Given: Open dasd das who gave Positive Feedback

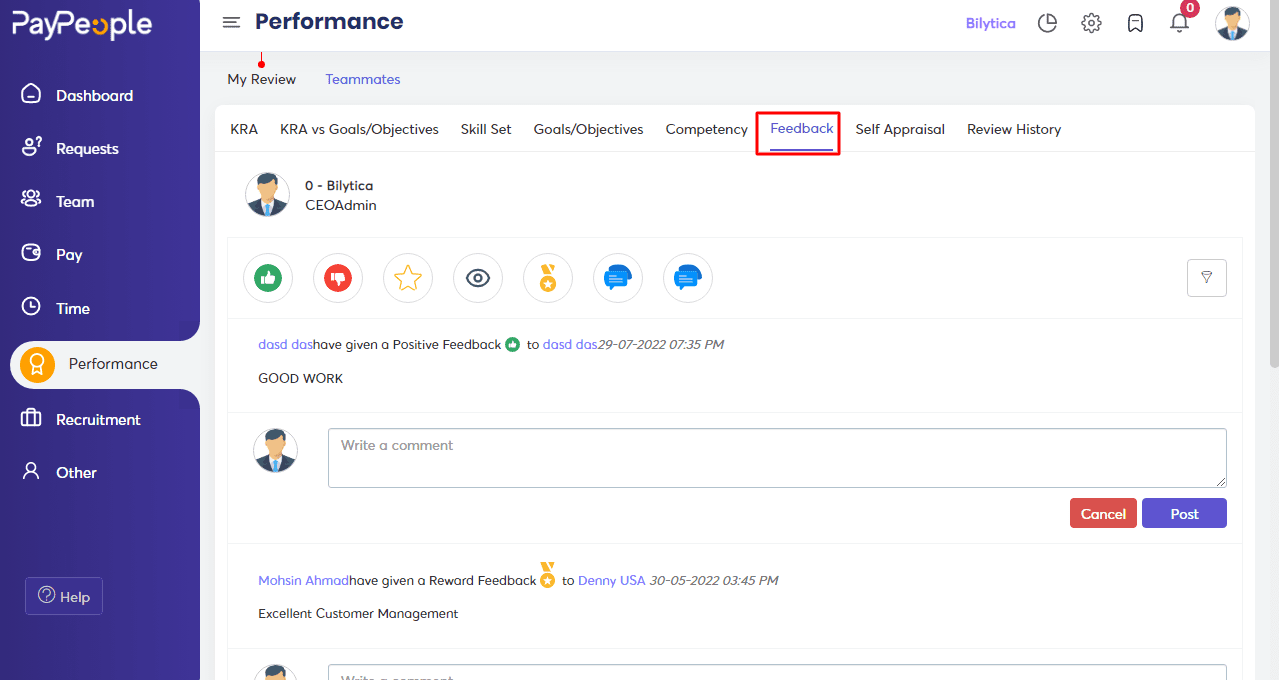Looking at the screenshot, I should coord(286,345).
